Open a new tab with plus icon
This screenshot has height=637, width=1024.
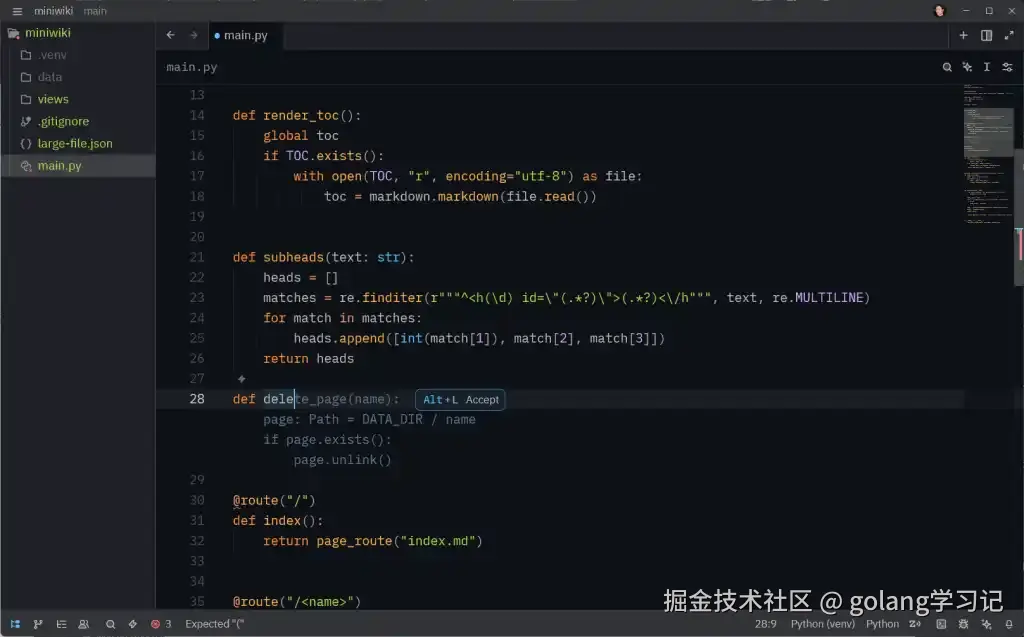tap(963, 35)
